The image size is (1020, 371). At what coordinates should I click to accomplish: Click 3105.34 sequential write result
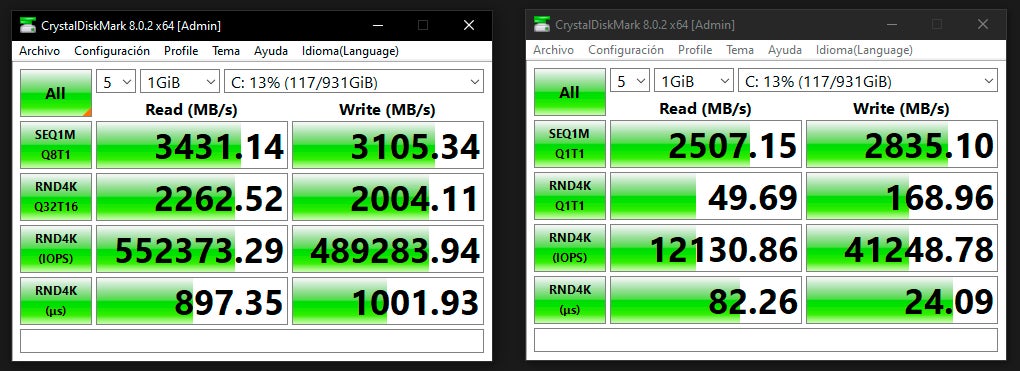click(388, 145)
